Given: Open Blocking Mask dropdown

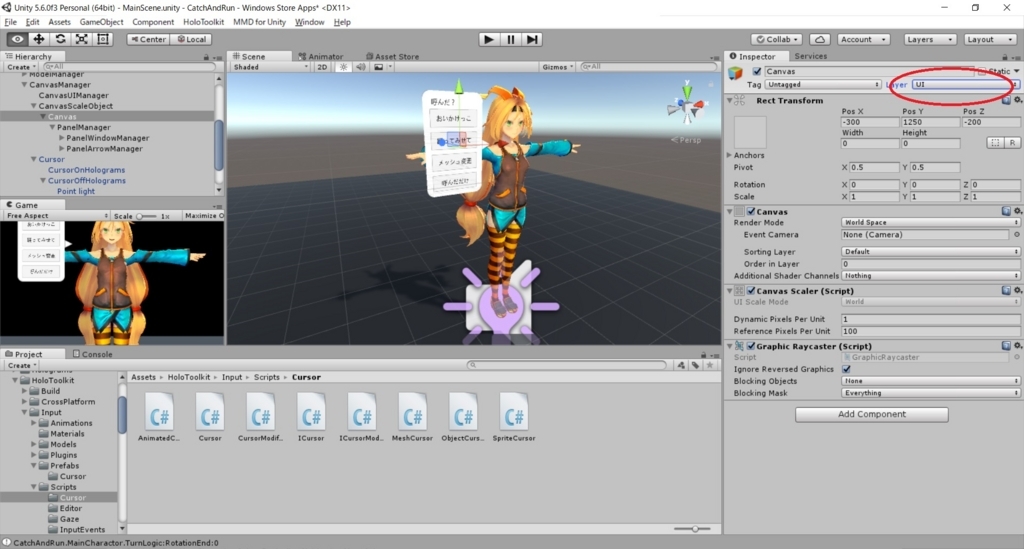Looking at the screenshot, I should pyautogui.click(x=930, y=393).
